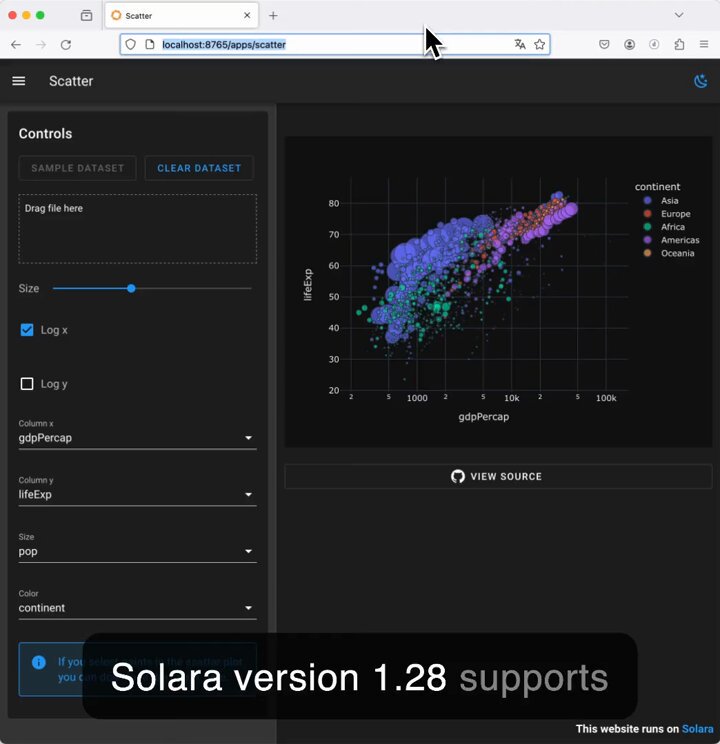Click the View Source button
This screenshot has width=720, height=744.
click(x=498, y=476)
